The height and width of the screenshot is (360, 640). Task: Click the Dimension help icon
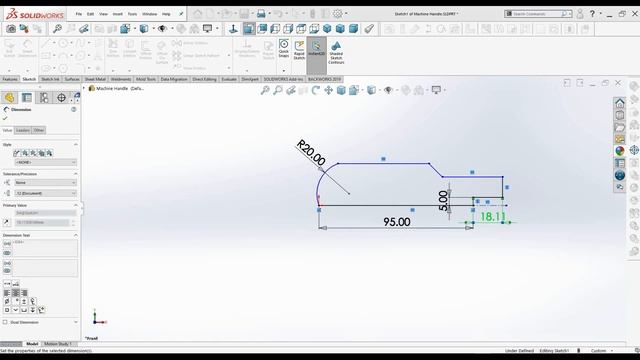[73, 109]
